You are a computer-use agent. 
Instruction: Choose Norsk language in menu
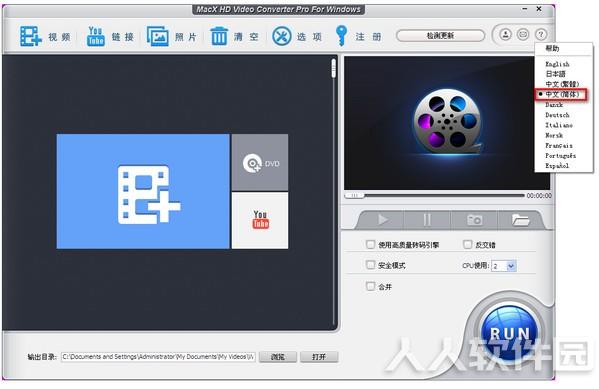554,135
